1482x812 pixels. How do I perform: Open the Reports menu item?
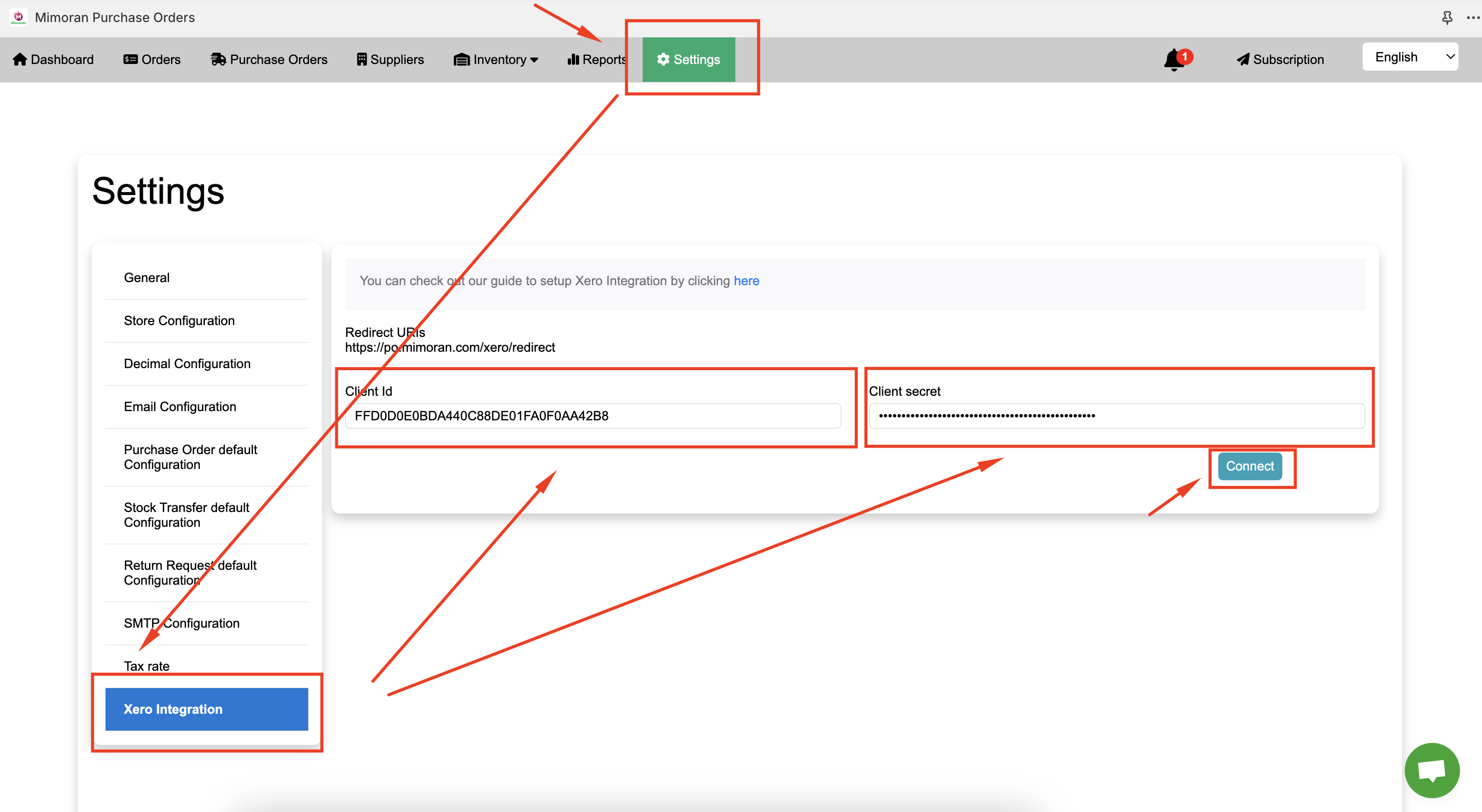click(x=597, y=59)
